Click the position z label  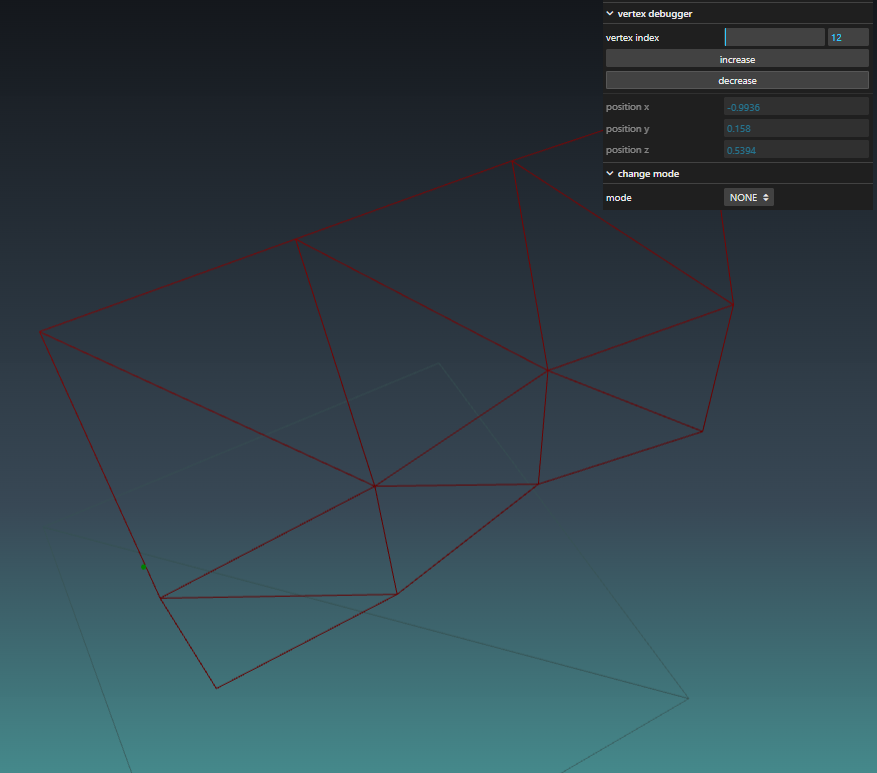click(x=628, y=150)
